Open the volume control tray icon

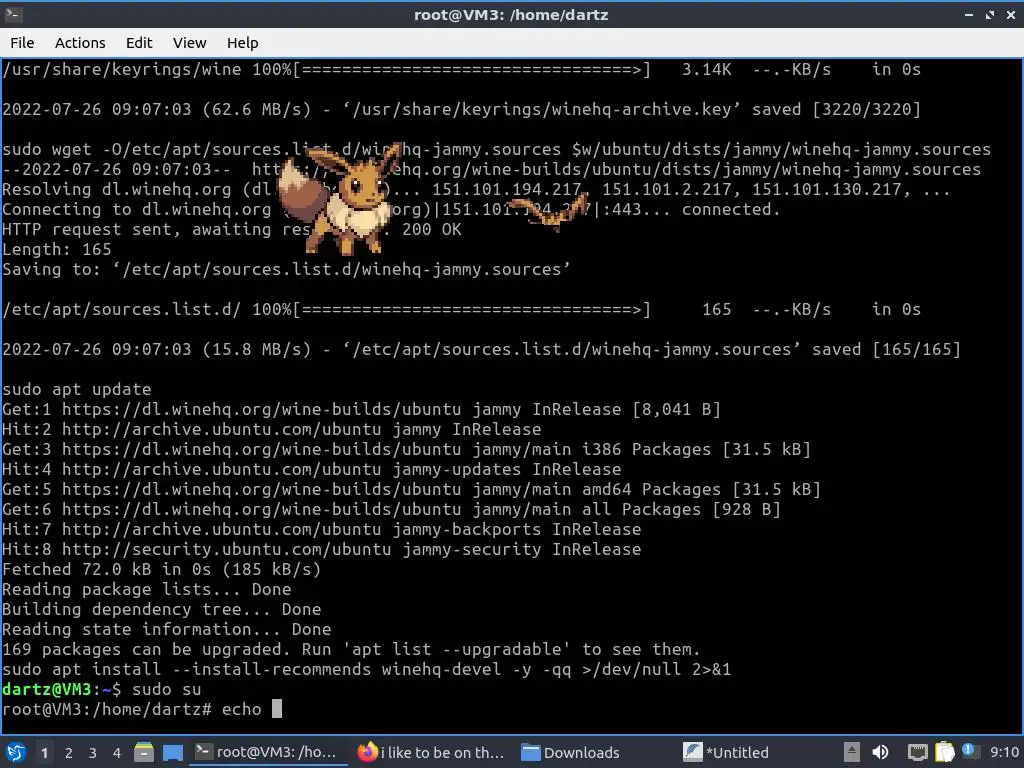pyautogui.click(x=880, y=752)
